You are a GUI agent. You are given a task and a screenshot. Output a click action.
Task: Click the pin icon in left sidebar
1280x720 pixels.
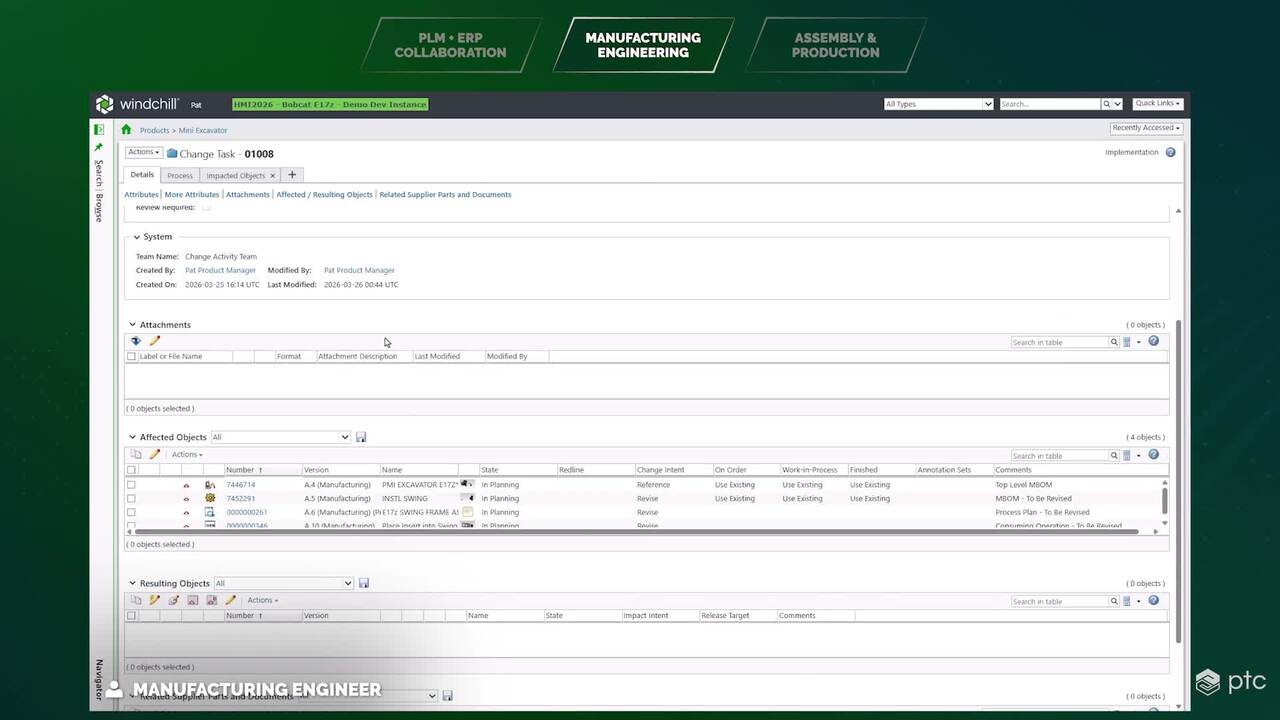click(99, 147)
